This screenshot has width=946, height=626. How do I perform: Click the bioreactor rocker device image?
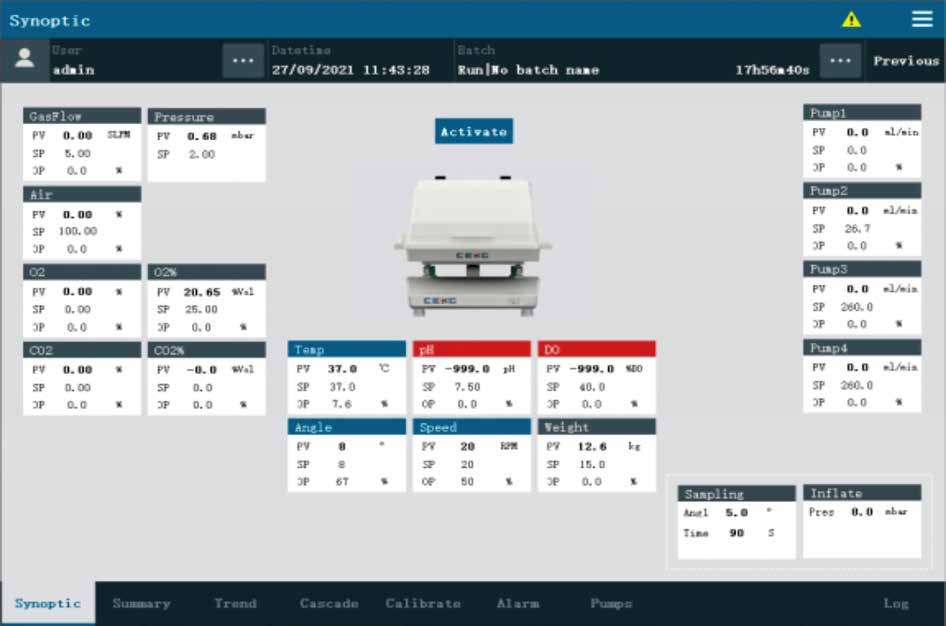point(472,245)
